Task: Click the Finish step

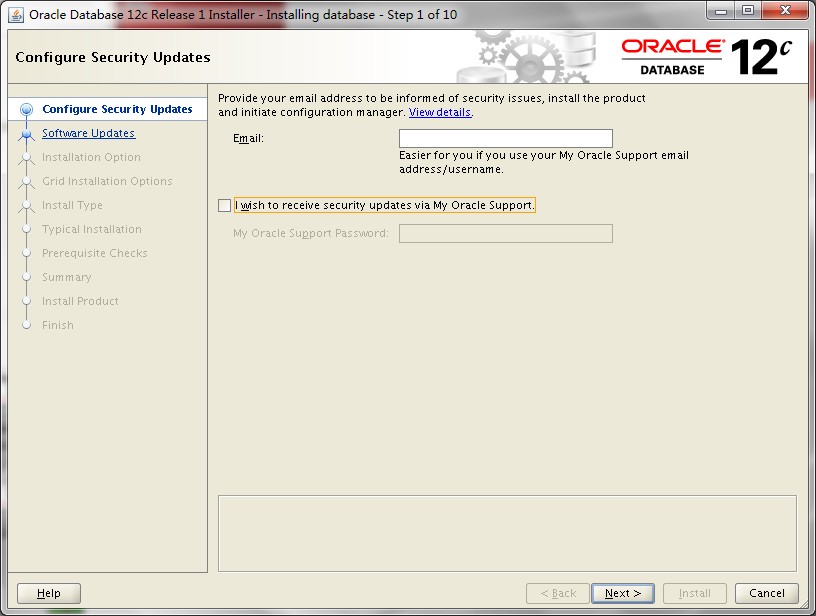Action: [x=58, y=325]
